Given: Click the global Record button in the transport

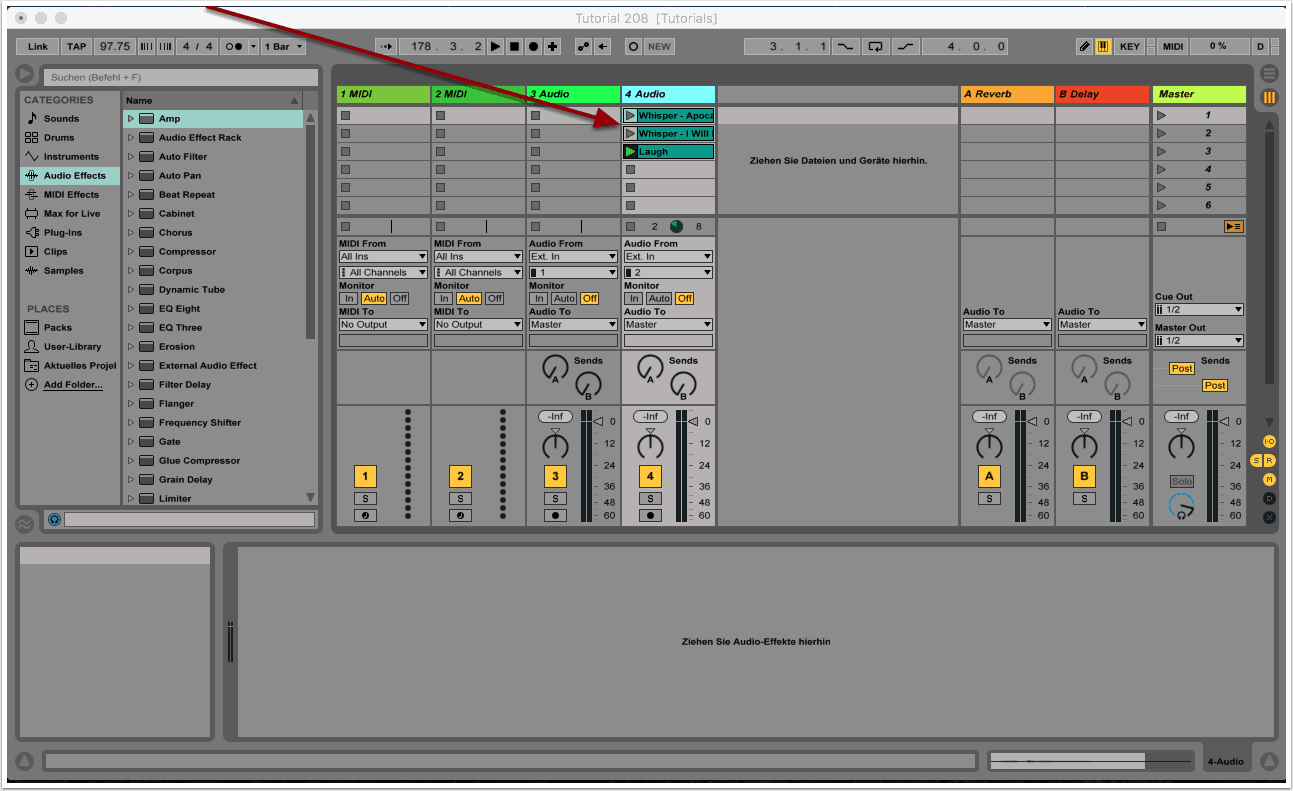Looking at the screenshot, I should coord(533,46).
